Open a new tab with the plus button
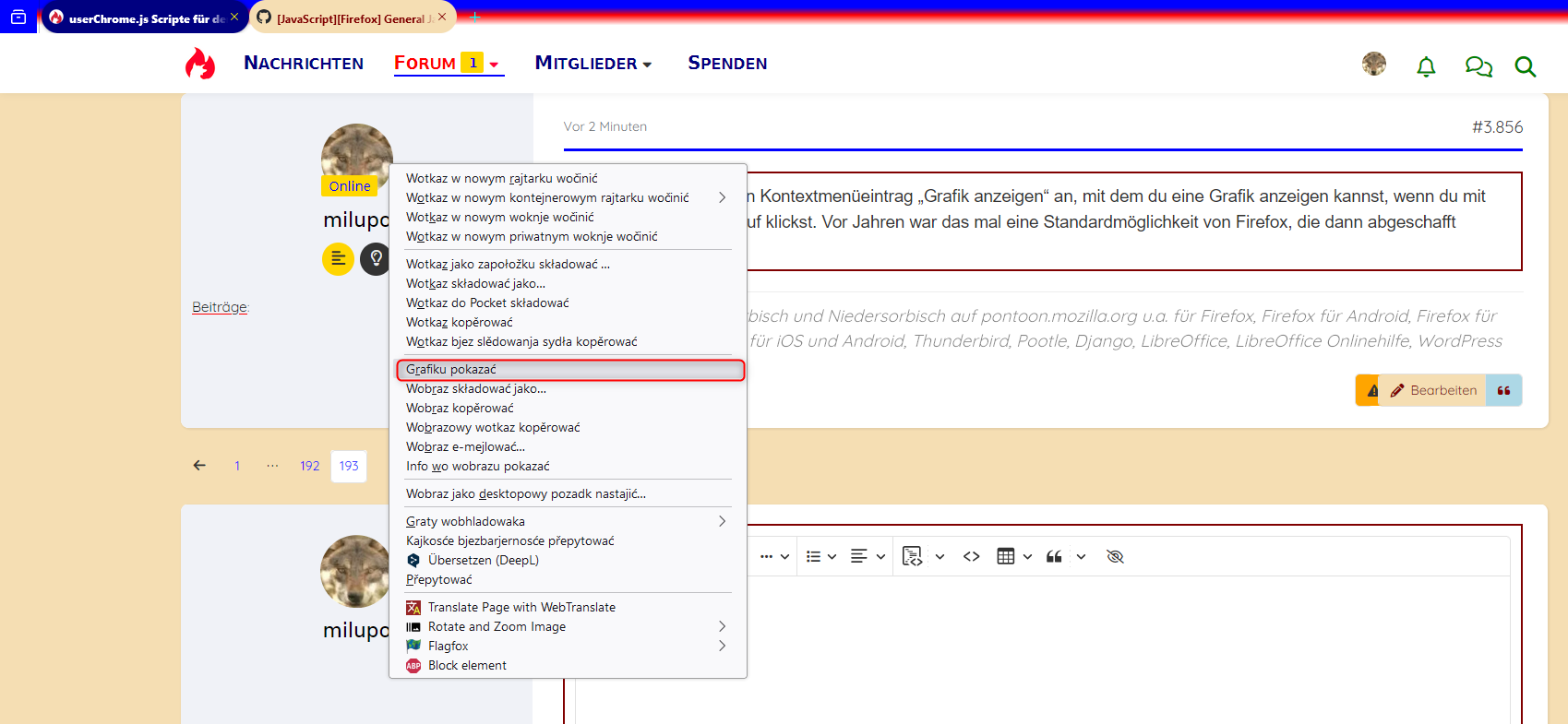This screenshot has height=724, width=1568. pos(475,17)
